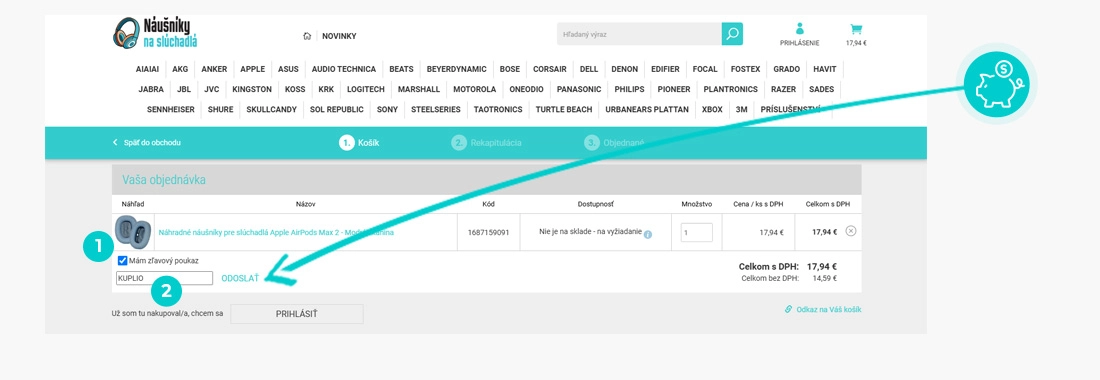Open the AKG brand category
1100x380 pixels.
[x=180, y=69]
